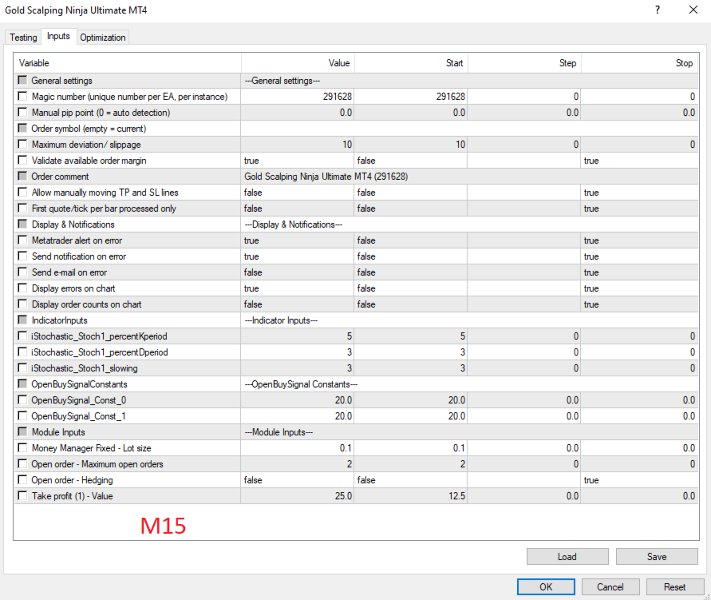Screen dimensions: 711x600
Task: Tick iStochastic_Stoch1_percentDperiod checkbox
Action: click(22, 352)
